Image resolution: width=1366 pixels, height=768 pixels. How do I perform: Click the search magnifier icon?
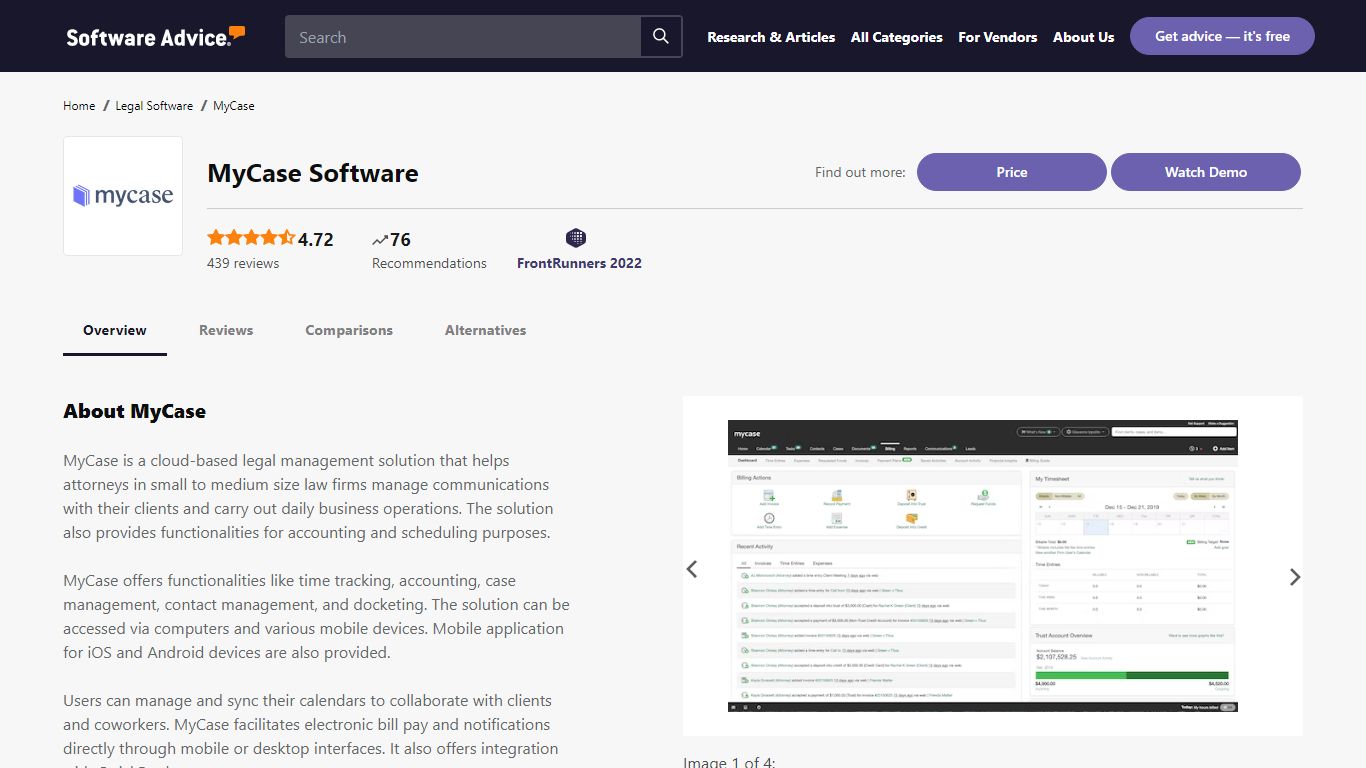661,36
